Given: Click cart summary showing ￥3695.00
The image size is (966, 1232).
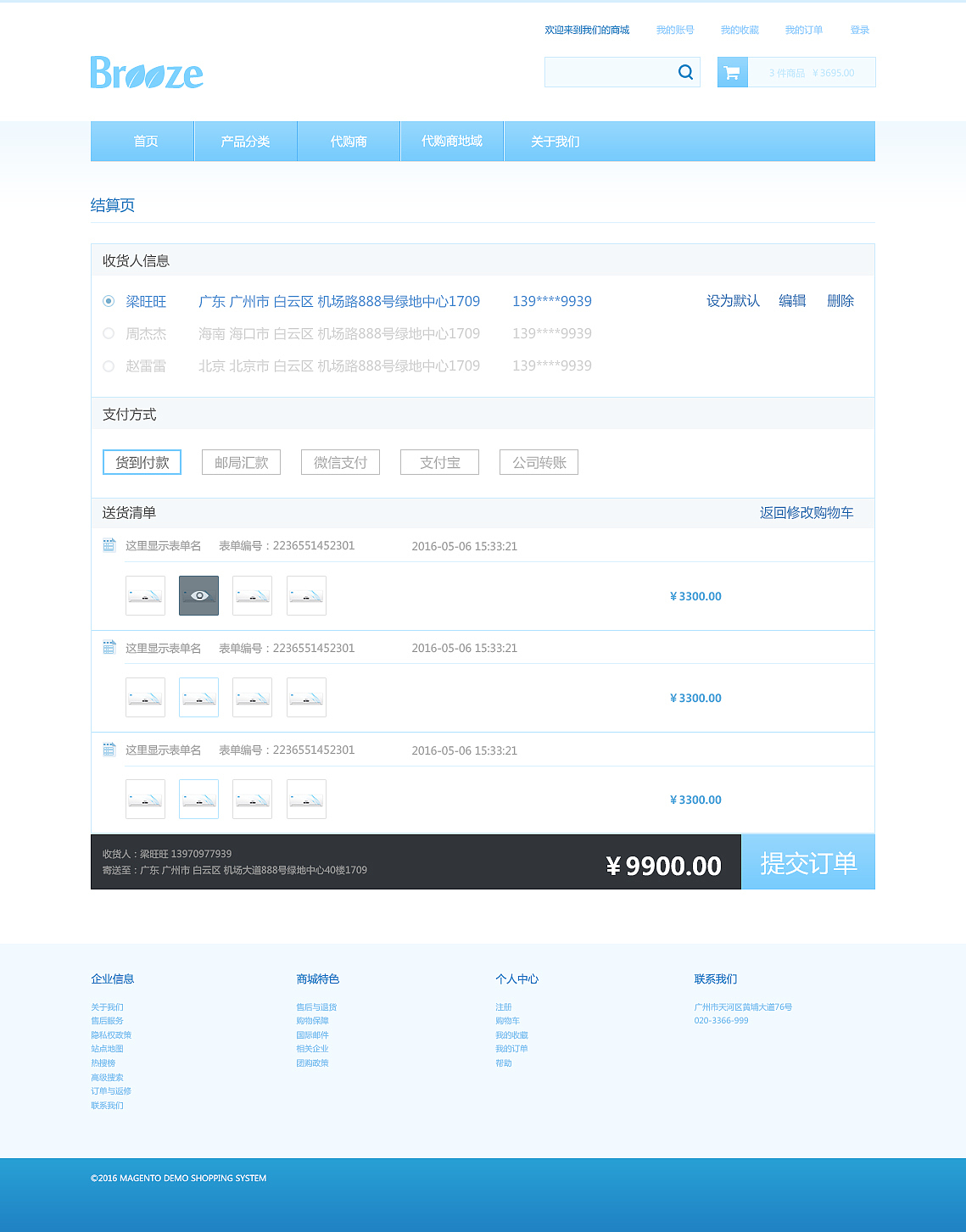Looking at the screenshot, I should 812,72.
